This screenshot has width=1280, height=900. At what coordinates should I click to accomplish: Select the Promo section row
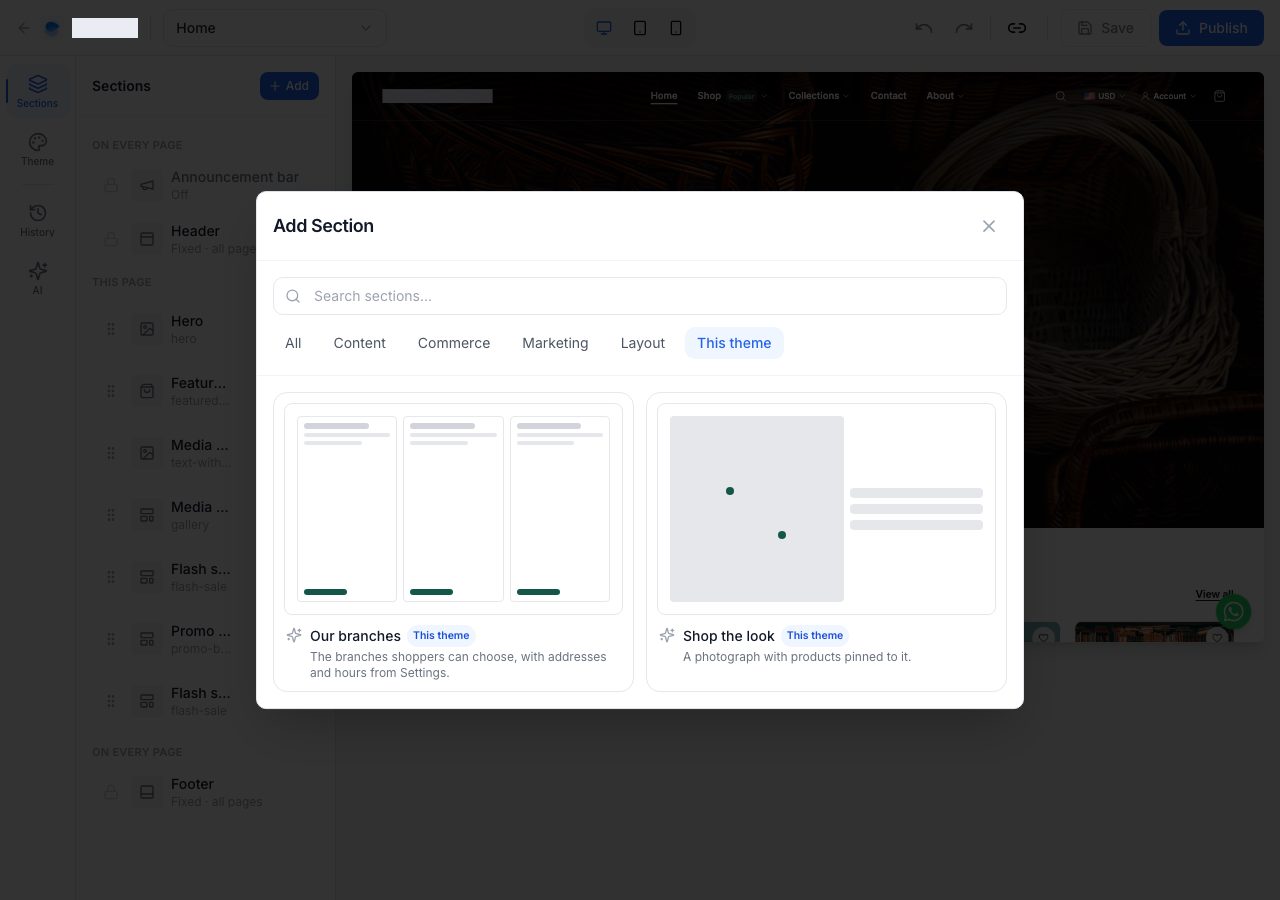(x=205, y=639)
